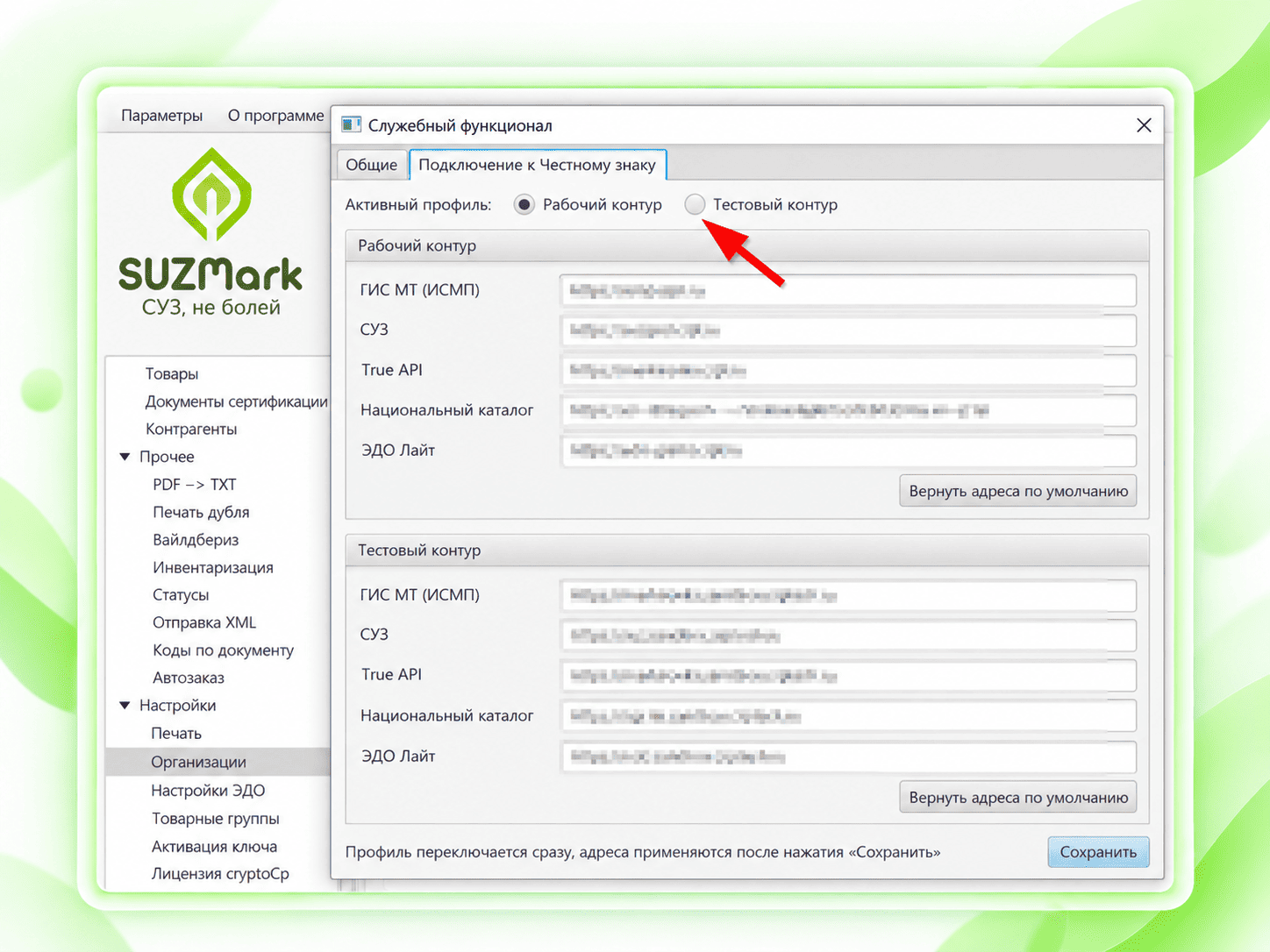1270x952 pixels.
Task: Open Документы сертификации in the sidebar
Action: coord(236,401)
